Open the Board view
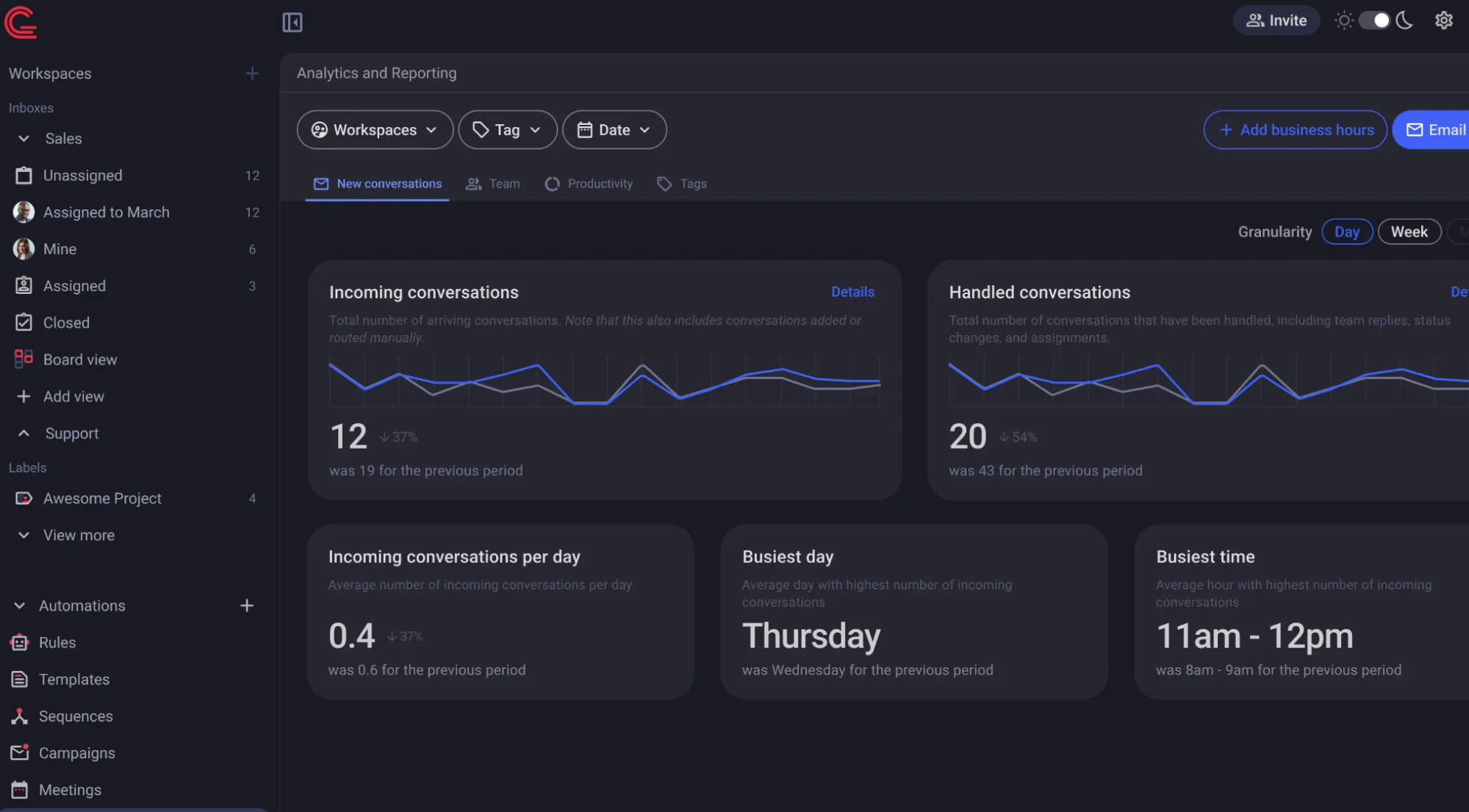The image size is (1469, 812). point(79,359)
